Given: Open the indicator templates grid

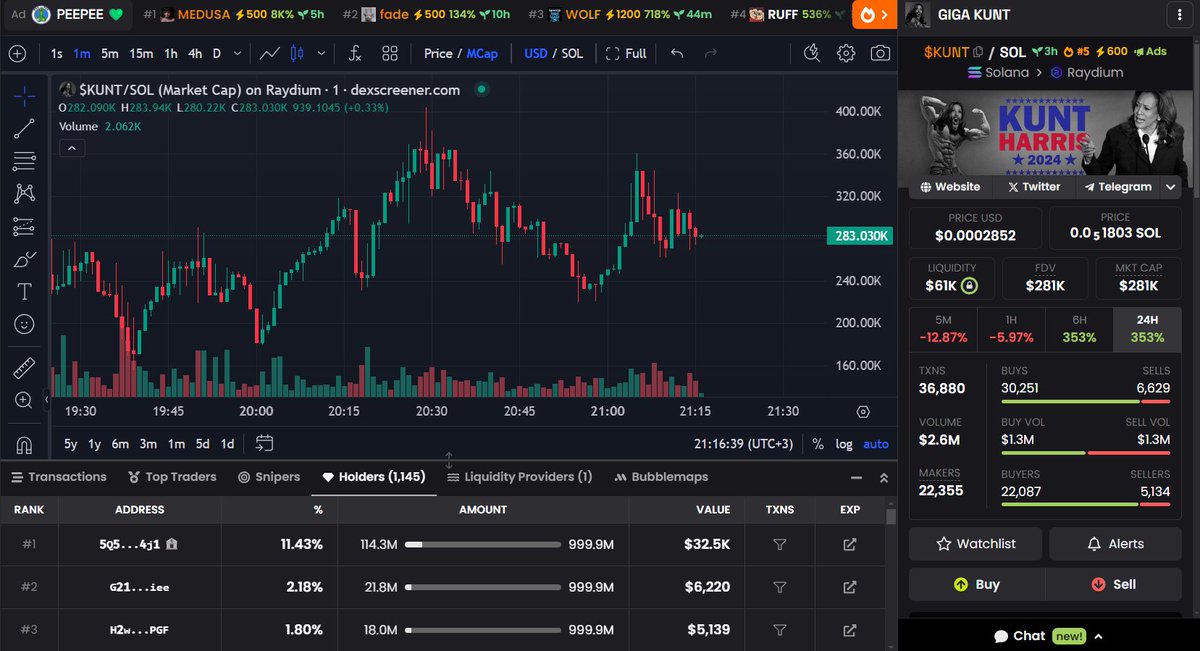Looking at the screenshot, I should [390, 53].
